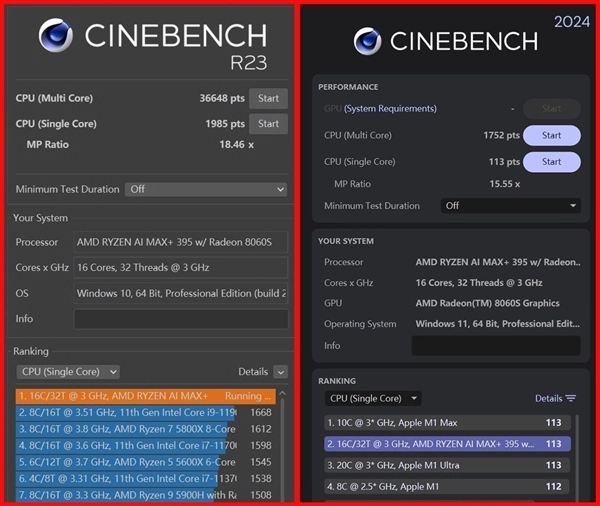Click the Details filter icon in Cinebench 2024
Viewport: 600px width, 506px height.
pos(570,398)
